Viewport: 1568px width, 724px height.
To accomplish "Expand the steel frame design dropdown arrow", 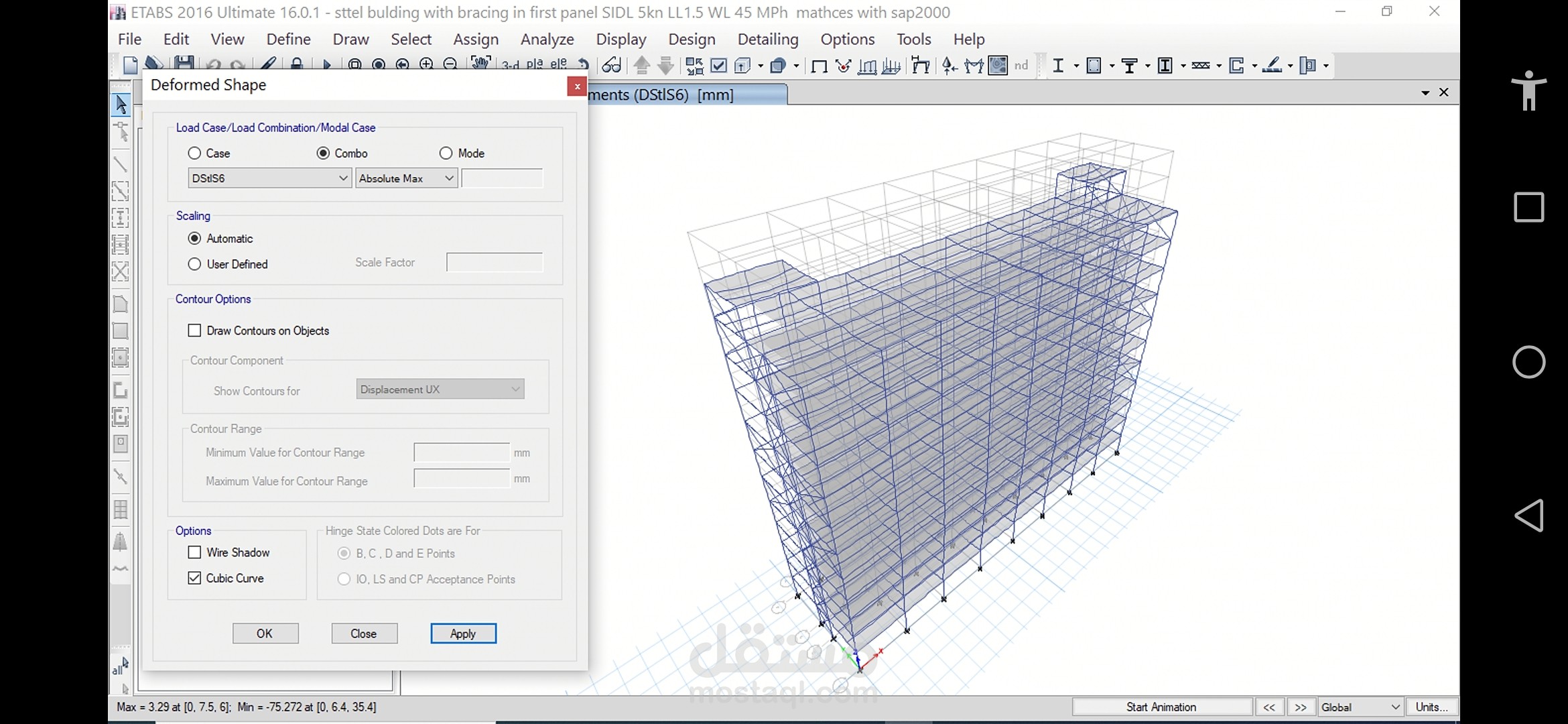I will tap(1076, 66).
